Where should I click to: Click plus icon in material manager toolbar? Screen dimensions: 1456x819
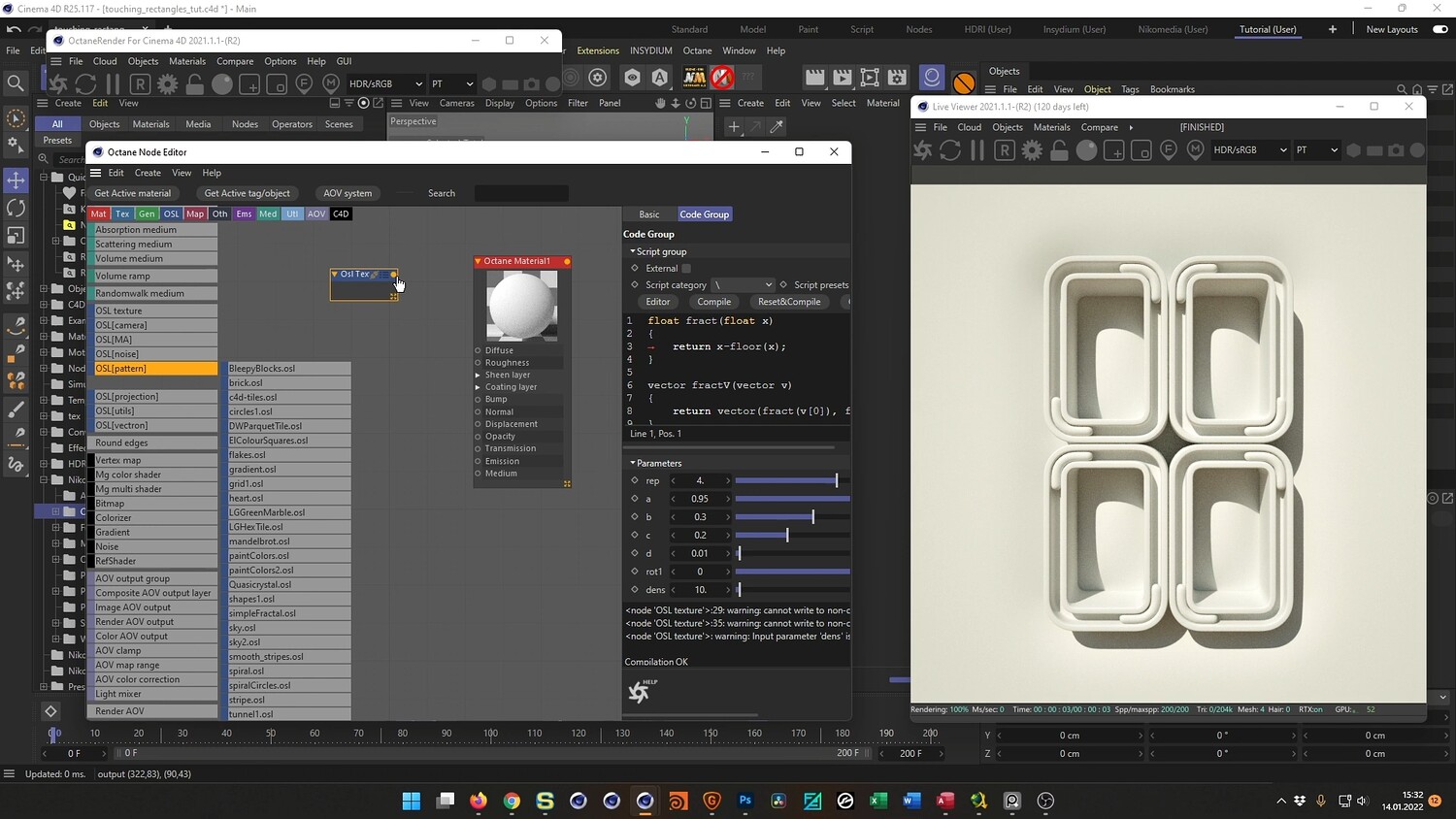[x=734, y=126]
